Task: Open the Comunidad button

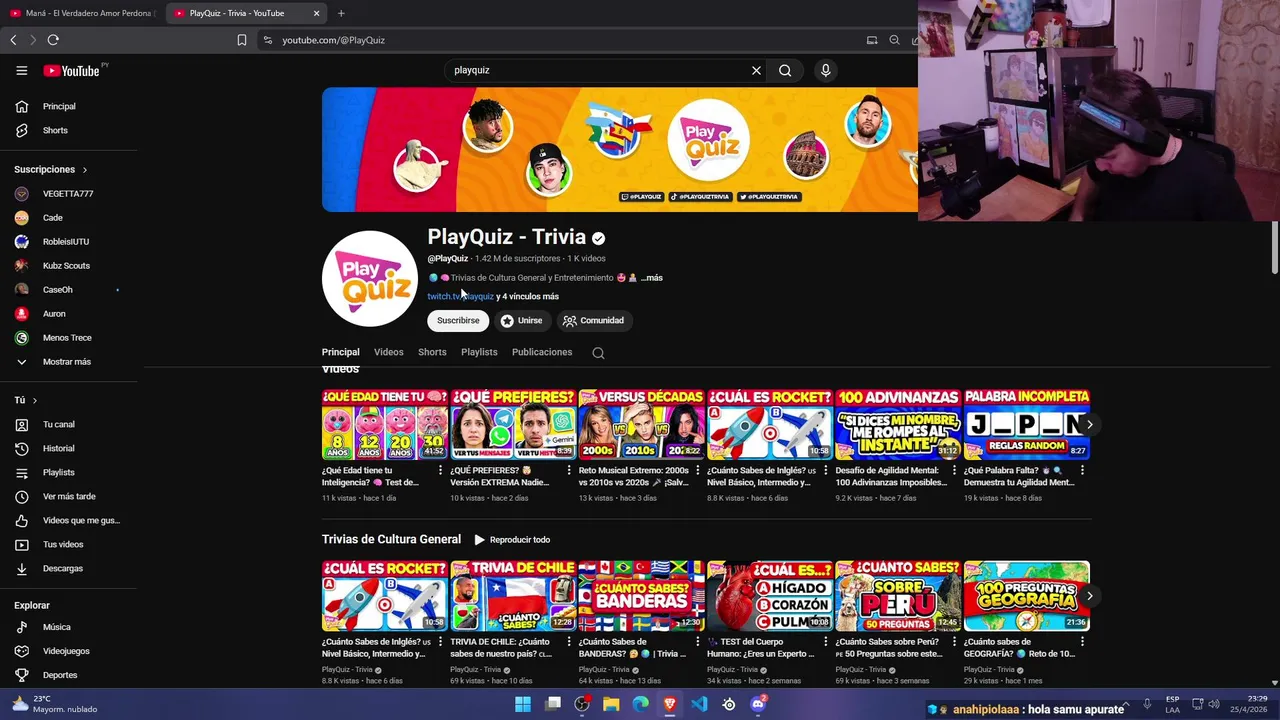Action: (x=593, y=321)
